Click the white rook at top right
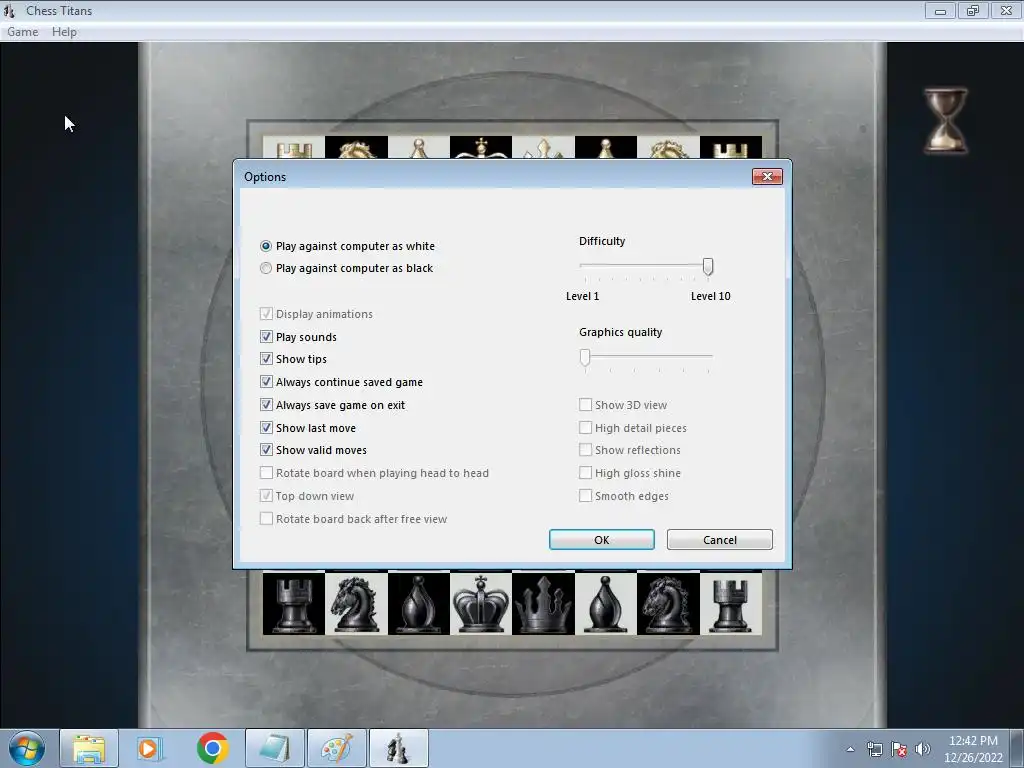 coord(731,148)
